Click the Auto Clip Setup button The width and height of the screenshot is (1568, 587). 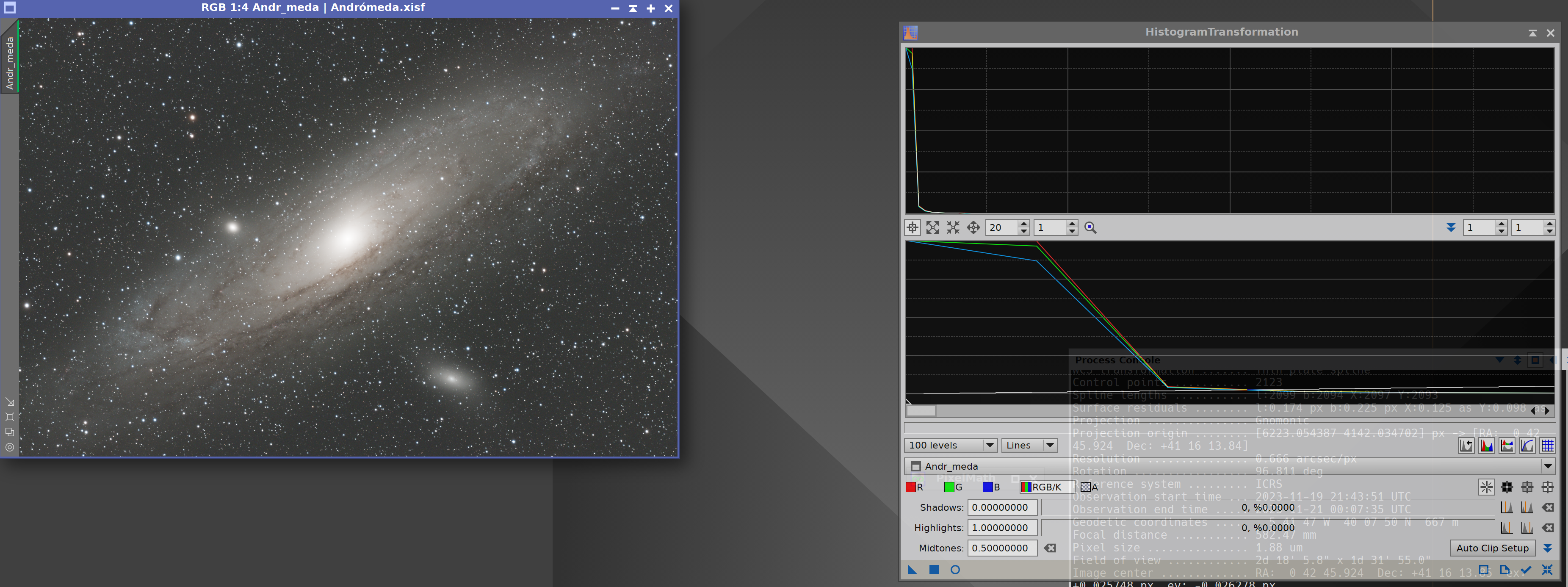[x=1492, y=548]
